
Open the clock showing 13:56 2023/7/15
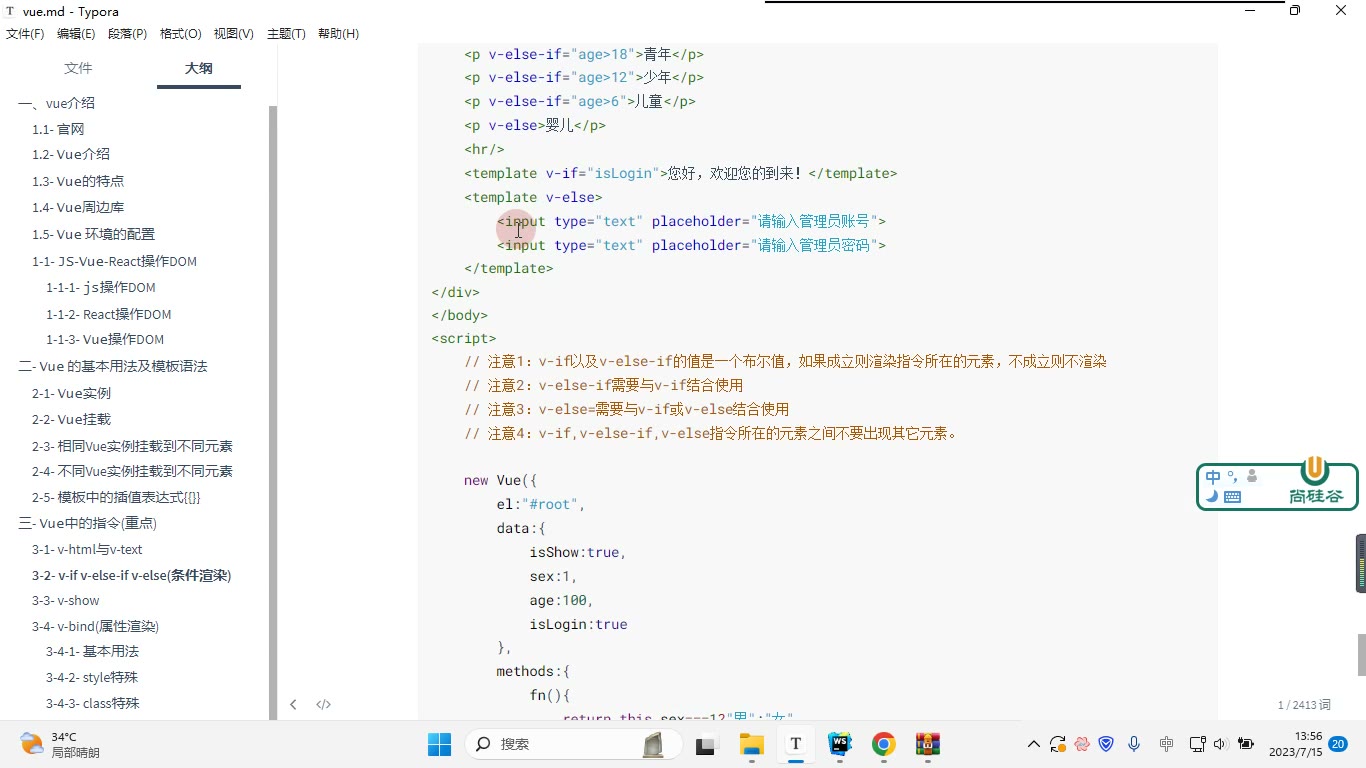(1295, 744)
